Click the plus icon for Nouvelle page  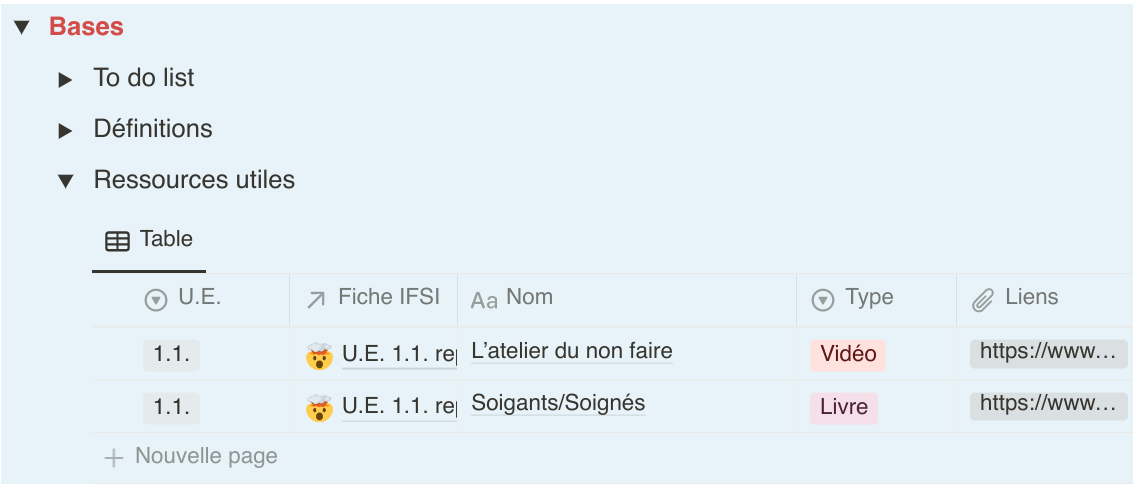click(x=114, y=458)
